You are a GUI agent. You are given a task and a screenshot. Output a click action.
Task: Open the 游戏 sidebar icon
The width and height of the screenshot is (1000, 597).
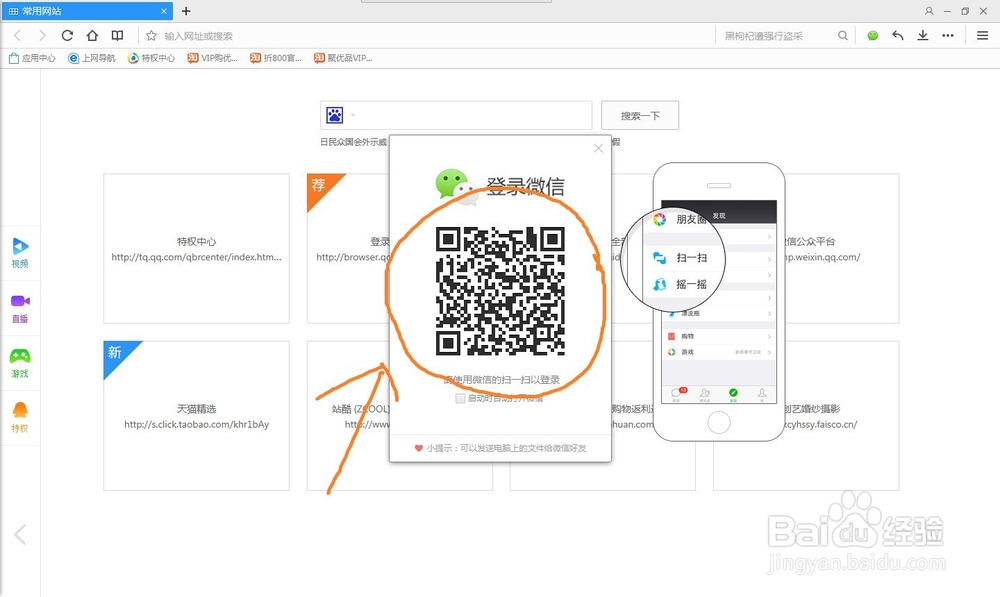coord(20,363)
